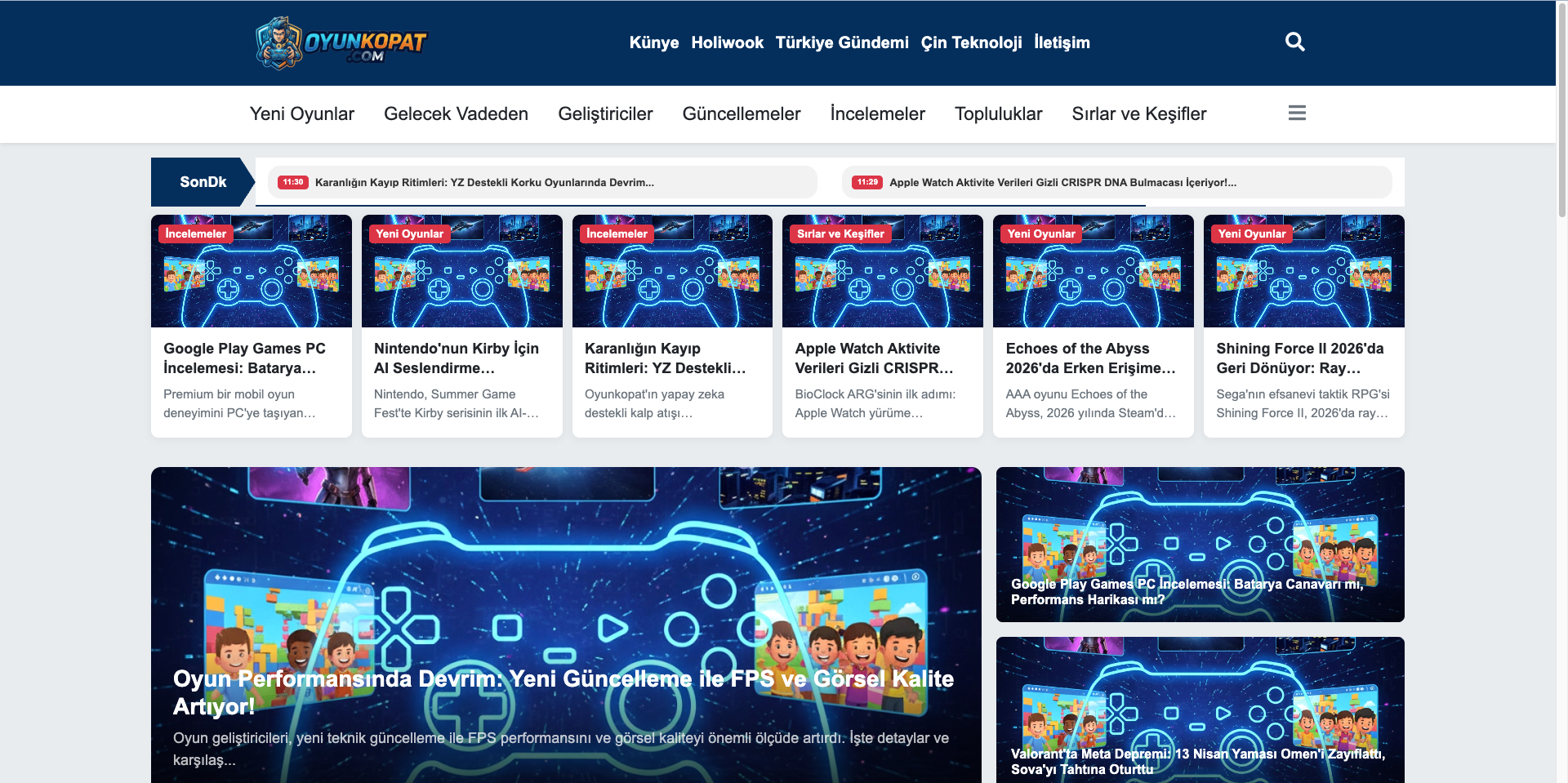Open Çin Teknoloji nav item
Viewport: 1568px width, 783px height.
tap(971, 42)
